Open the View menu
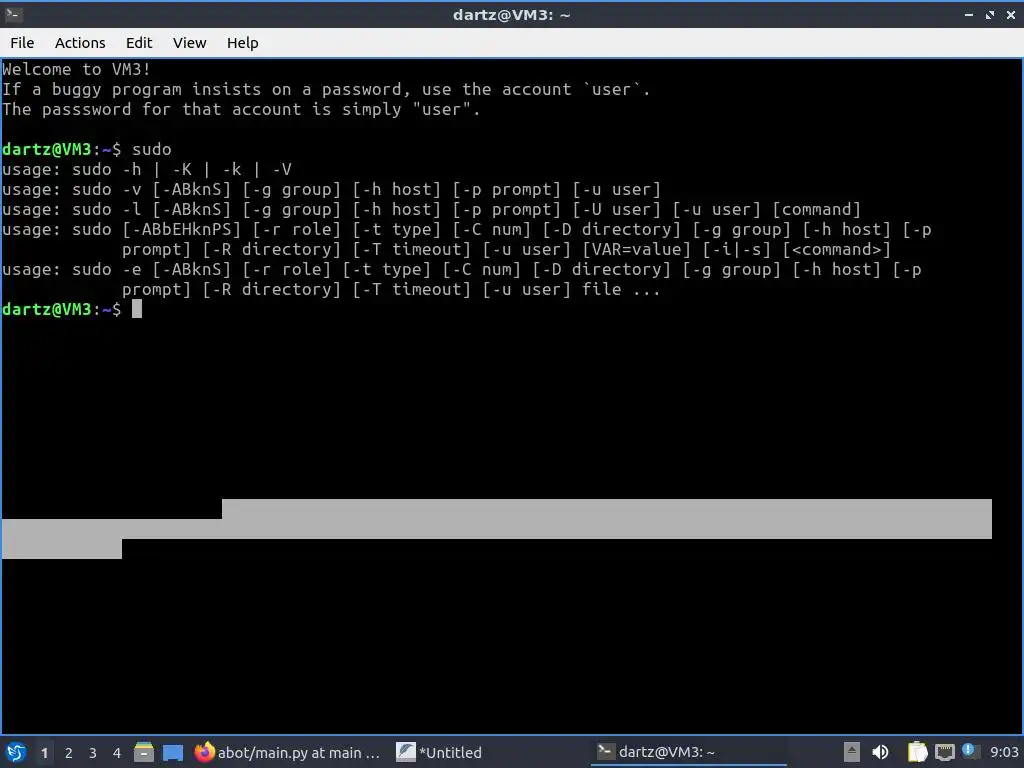The height and width of the screenshot is (768, 1024). [x=189, y=43]
